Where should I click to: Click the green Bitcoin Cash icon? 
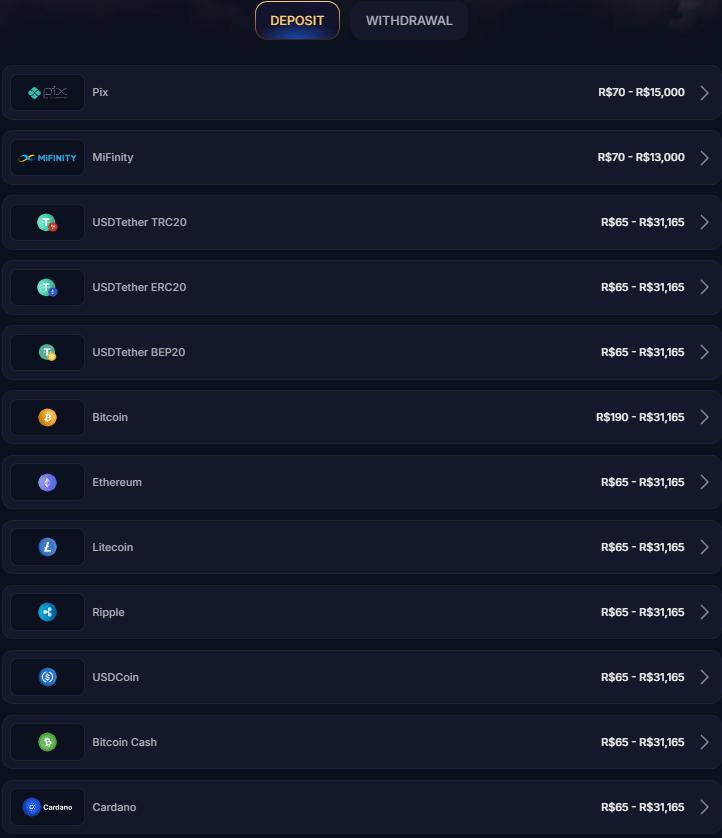(47, 743)
